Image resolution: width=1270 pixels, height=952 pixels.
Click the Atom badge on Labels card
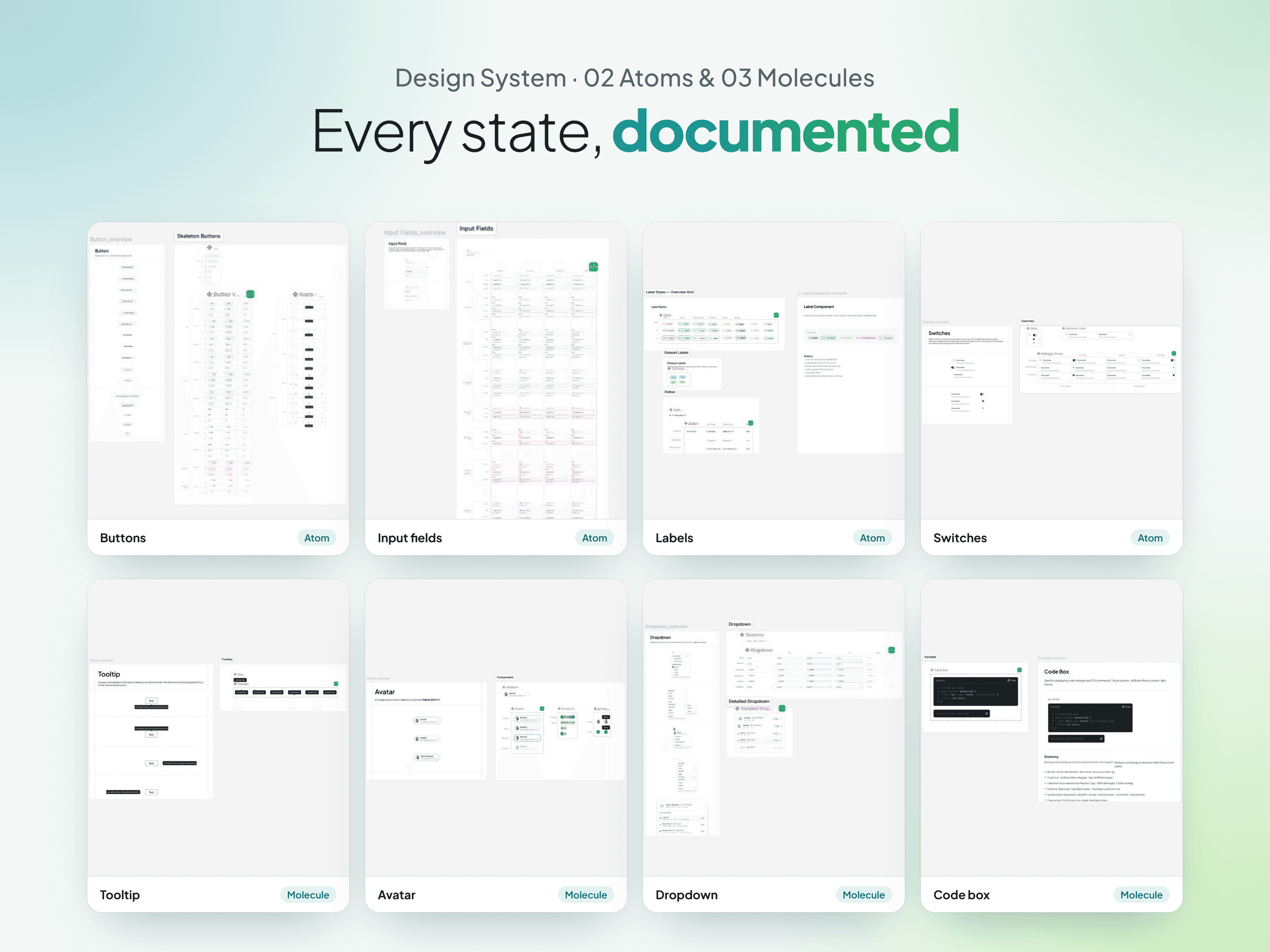[x=873, y=538]
